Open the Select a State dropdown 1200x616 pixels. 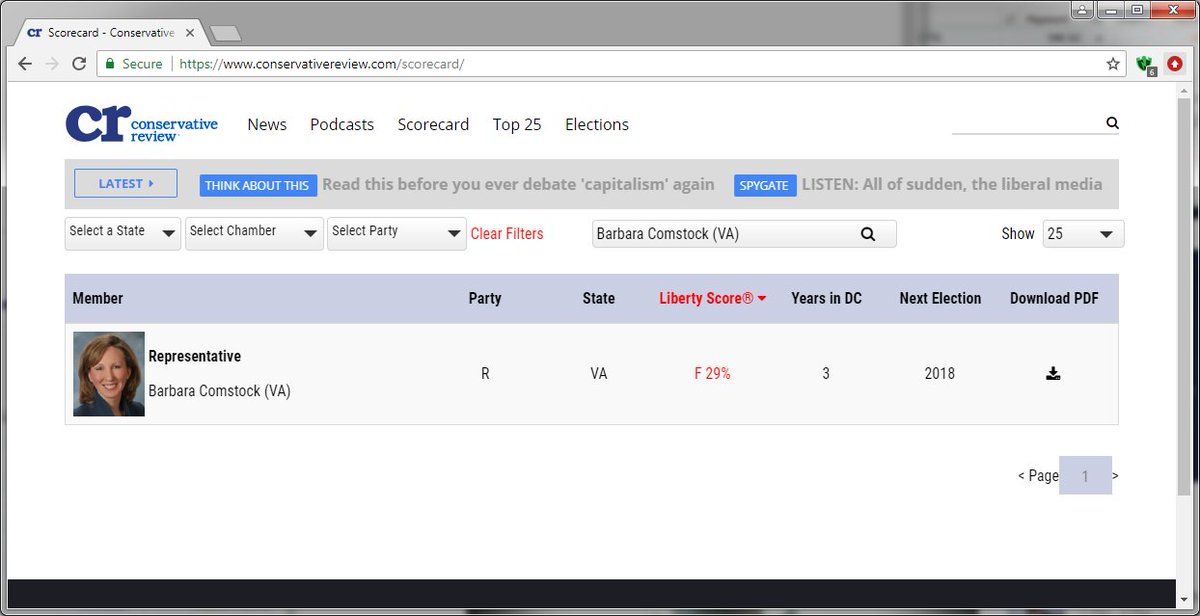[122, 233]
